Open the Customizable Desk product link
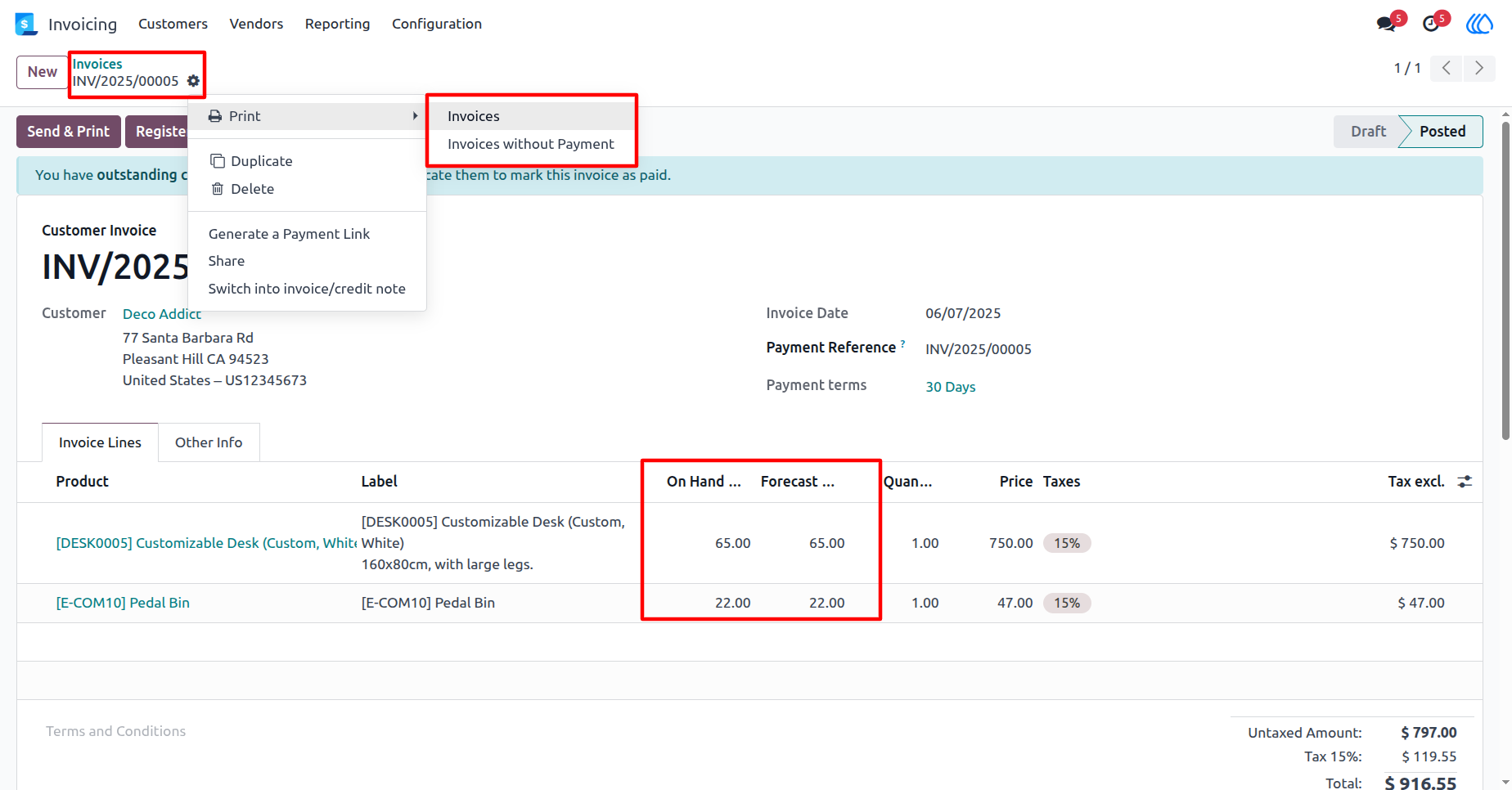 pyautogui.click(x=206, y=543)
